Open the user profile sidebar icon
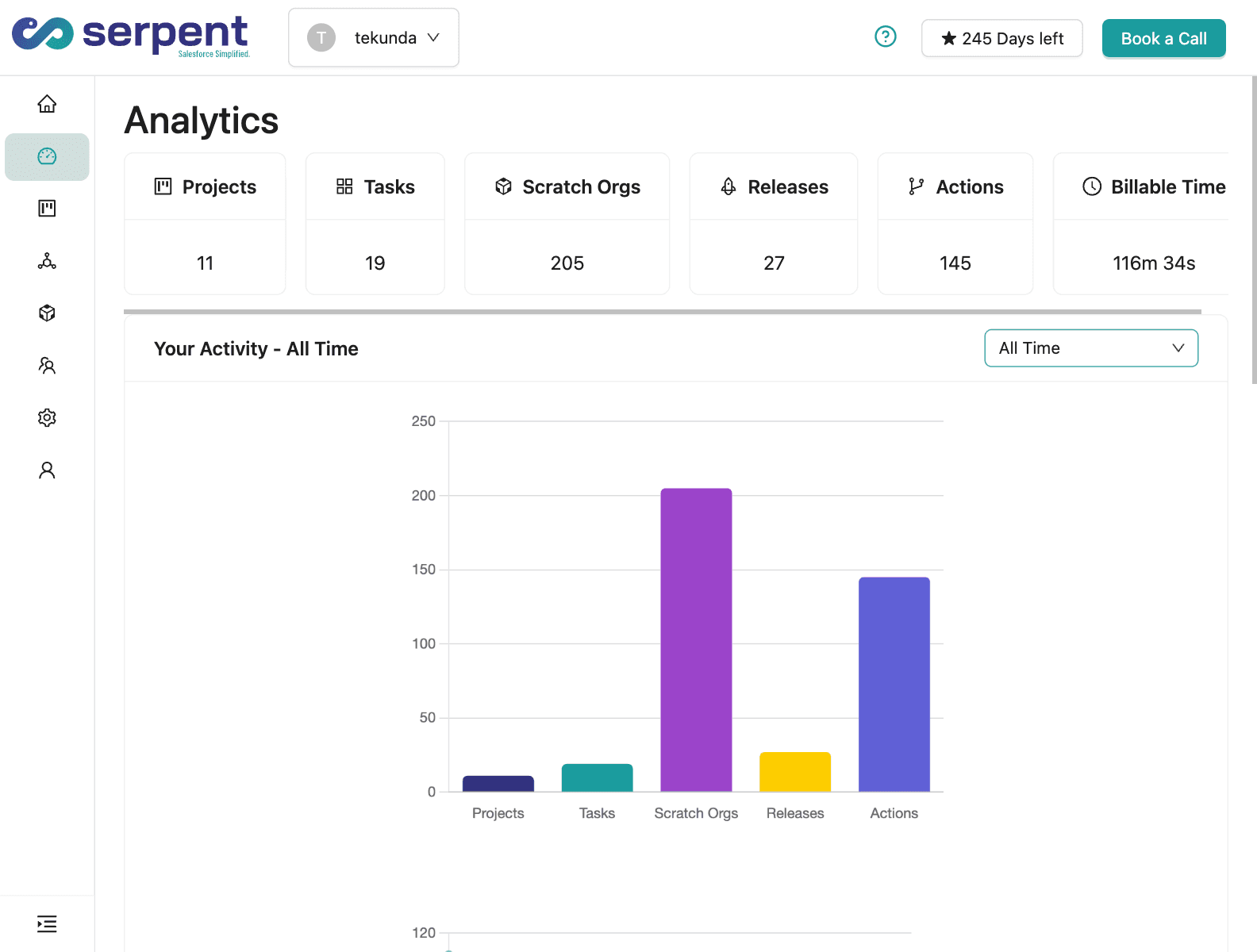1257x952 pixels. pos(47,470)
